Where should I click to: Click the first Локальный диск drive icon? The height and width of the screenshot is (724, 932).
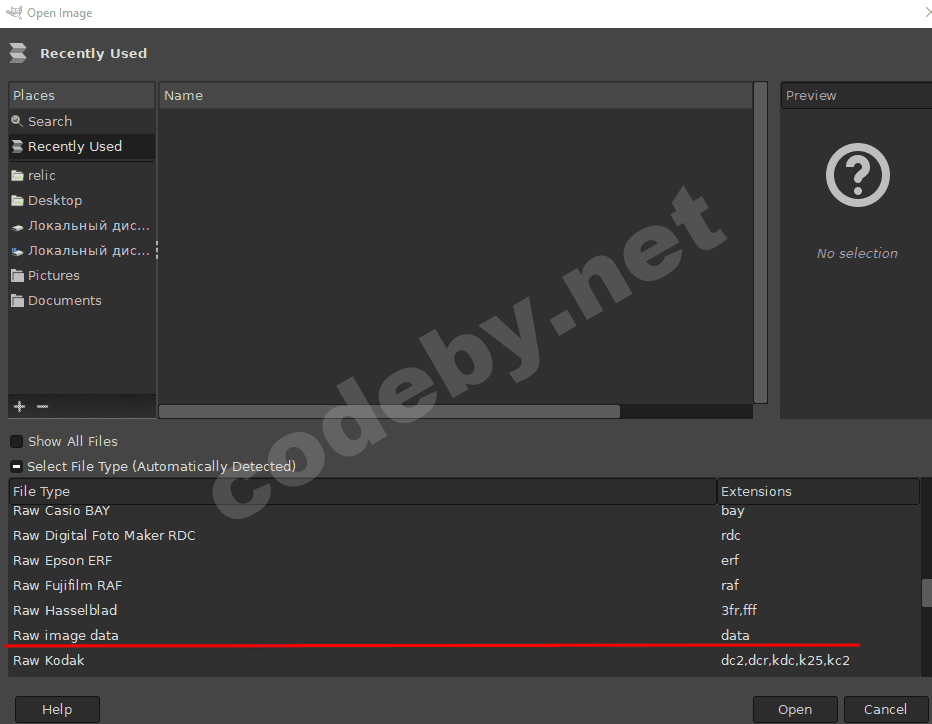tap(17, 226)
